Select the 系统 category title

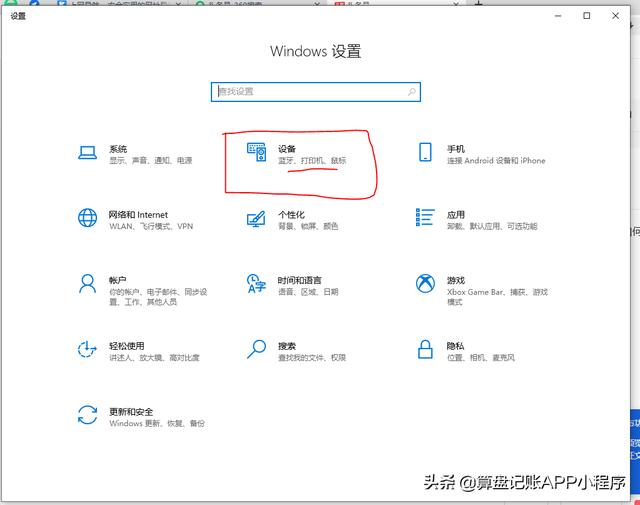[x=118, y=149]
